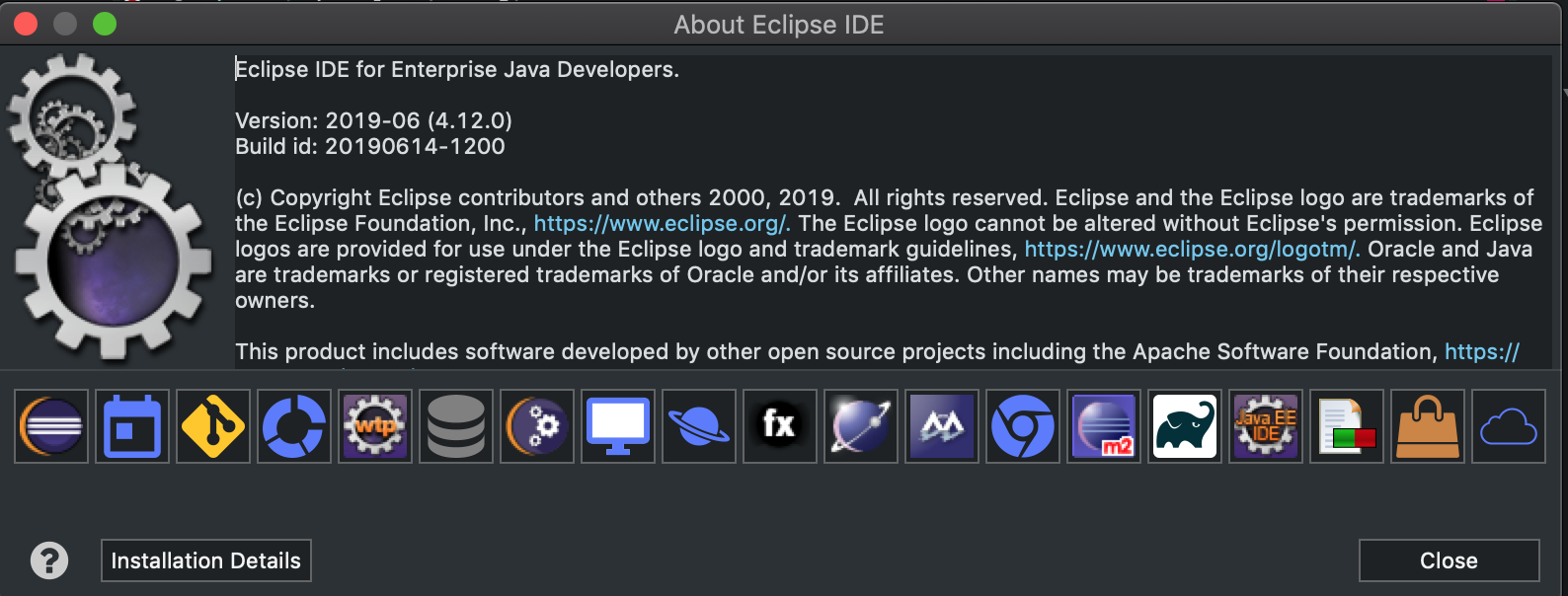1568x596 pixels.
Task: Open the ringed planet feature icon
Action: pyautogui.click(x=699, y=426)
